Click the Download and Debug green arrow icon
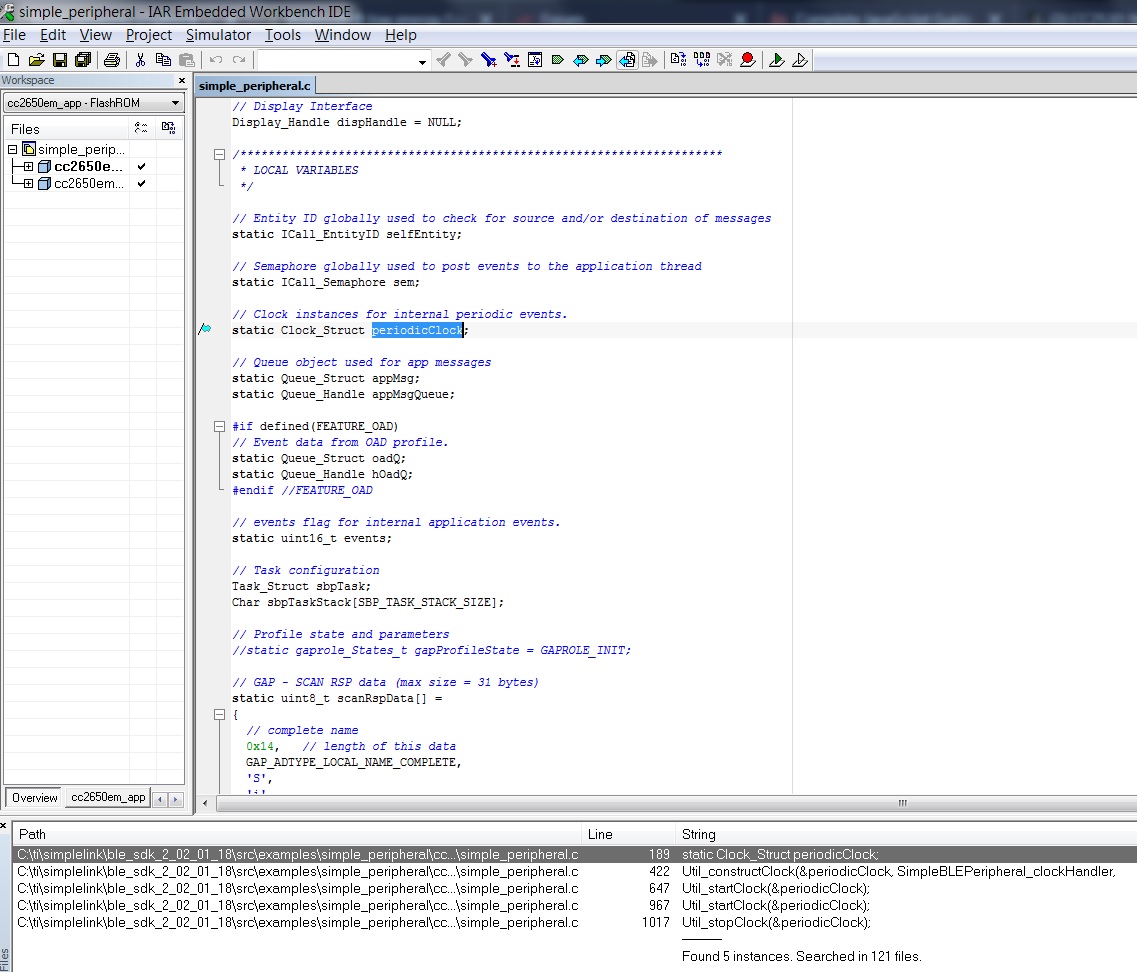This screenshot has width=1137, height=972. [x=776, y=60]
